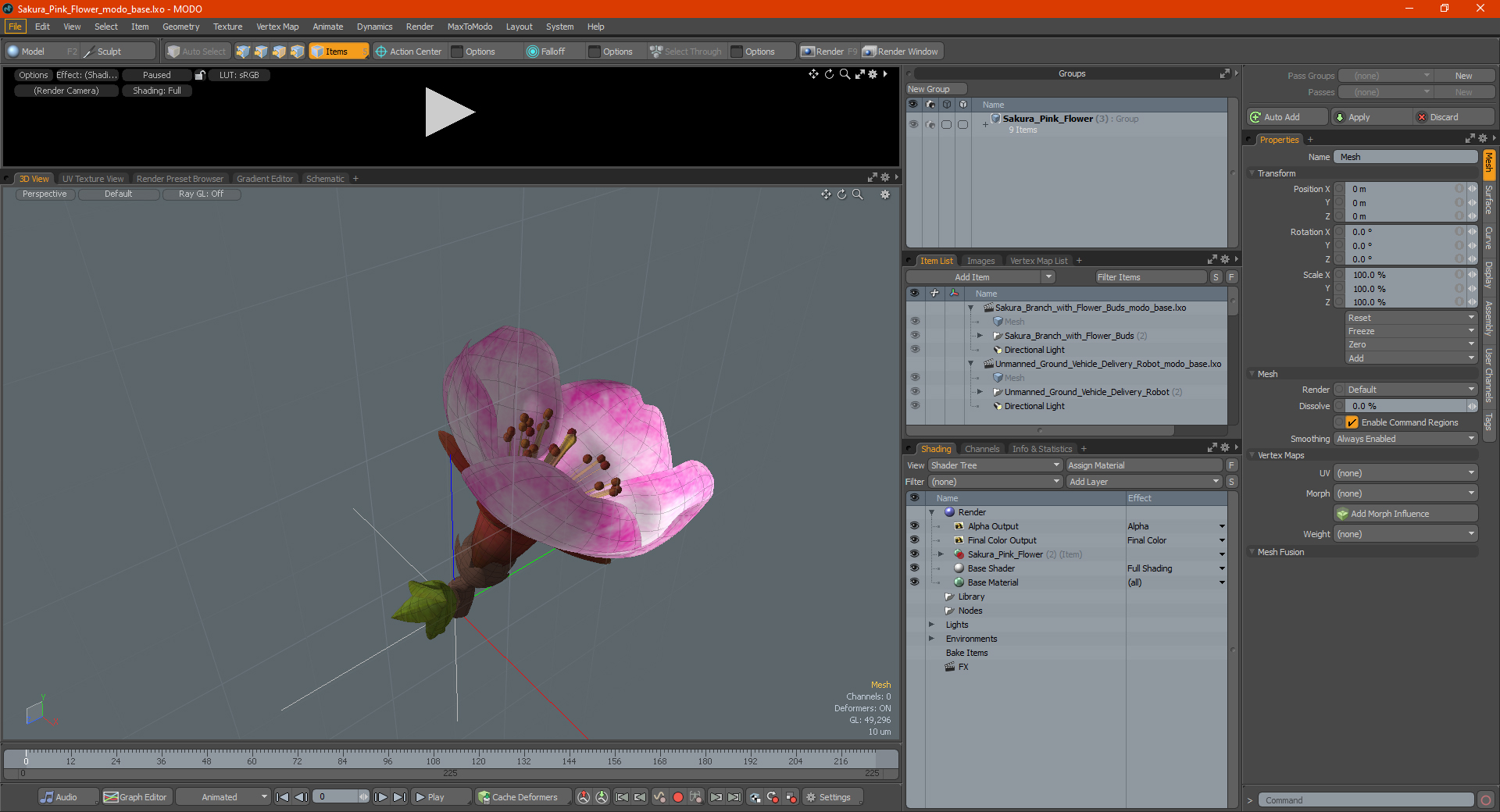Screen dimensions: 1500x812
Task: Click Play button in transport
Action: [x=440, y=797]
